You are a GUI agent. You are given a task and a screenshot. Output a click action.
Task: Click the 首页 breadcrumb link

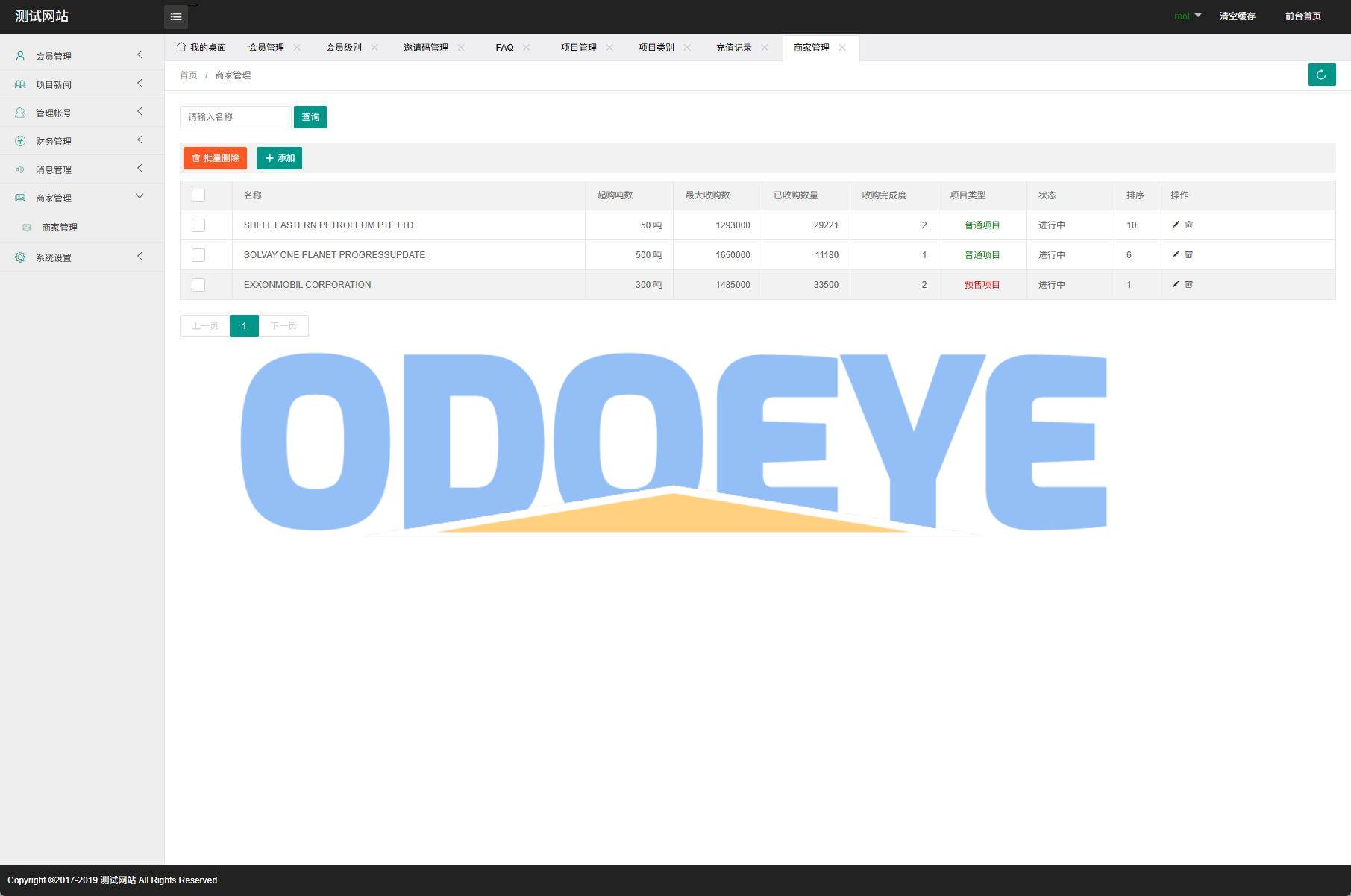click(189, 75)
